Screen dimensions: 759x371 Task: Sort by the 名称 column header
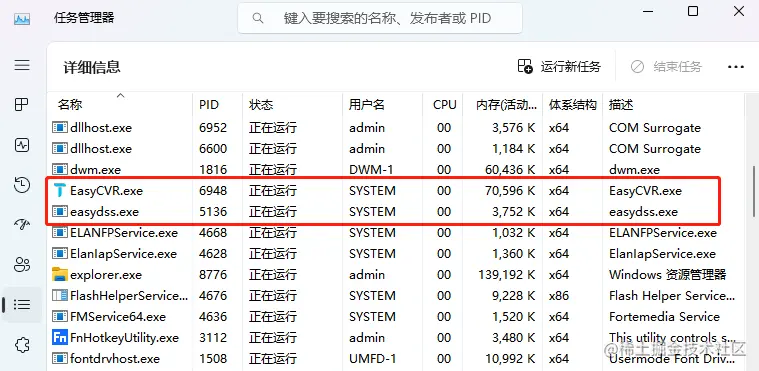pos(120,104)
